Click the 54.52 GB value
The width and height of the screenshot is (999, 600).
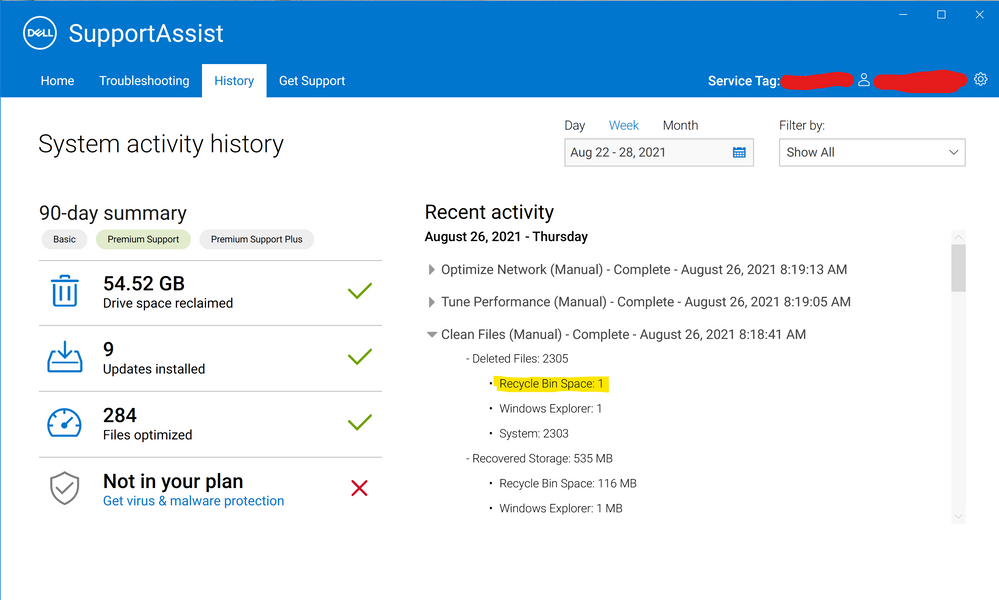(x=144, y=283)
